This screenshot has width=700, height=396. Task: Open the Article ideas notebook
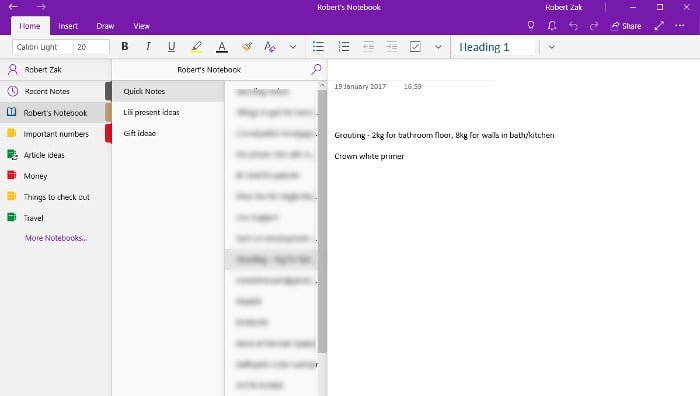(55, 154)
